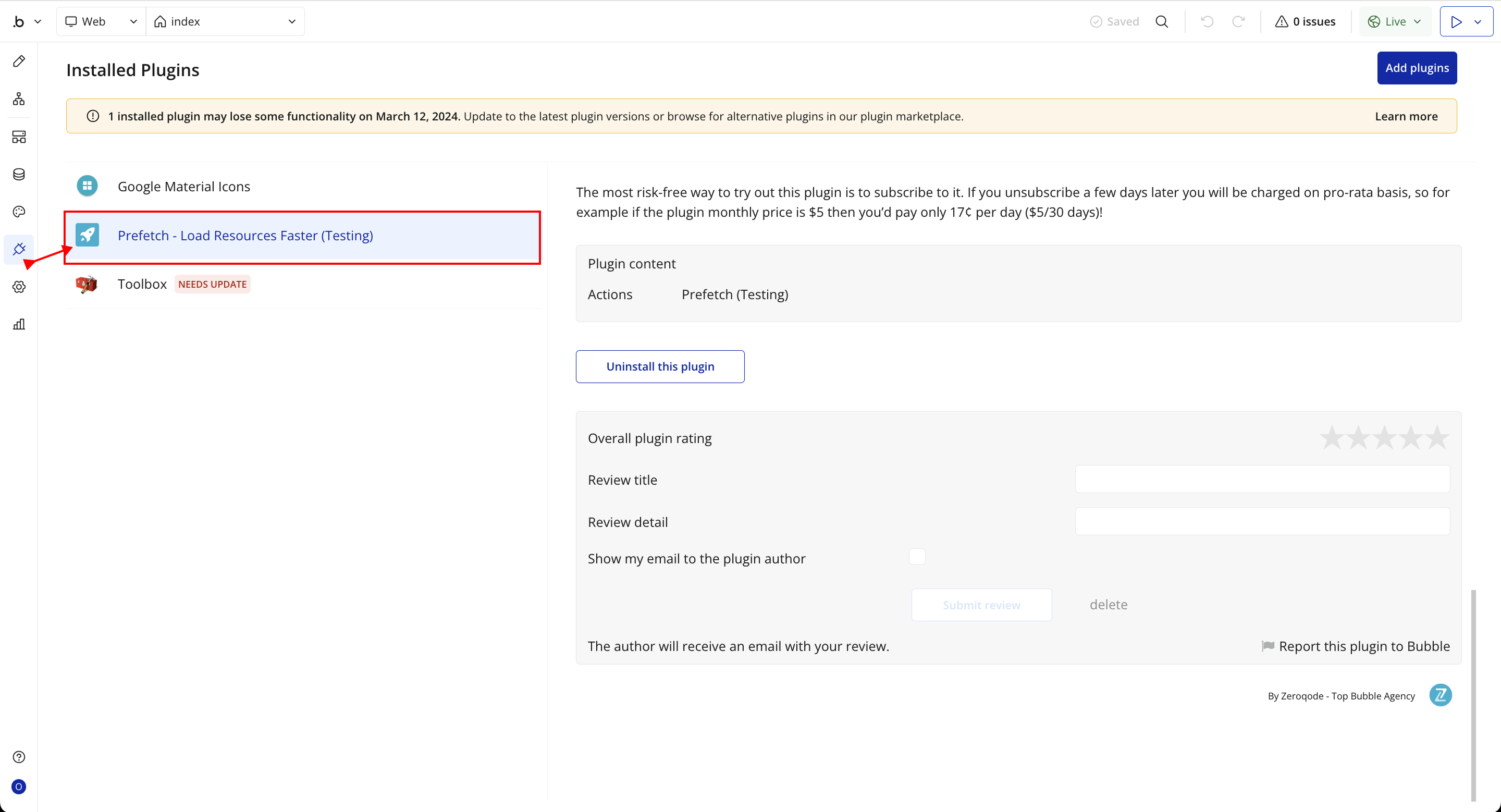Open the Backend workflows sidebar icon

pyautogui.click(x=19, y=137)
